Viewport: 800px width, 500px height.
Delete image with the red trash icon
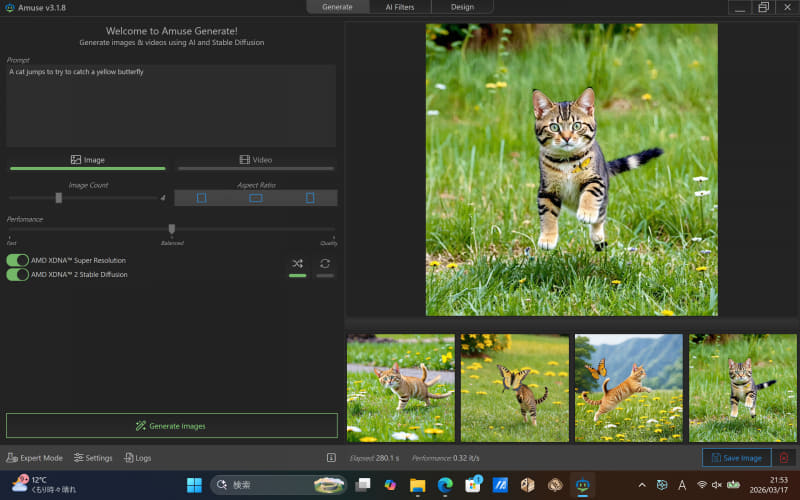[784, 458]
